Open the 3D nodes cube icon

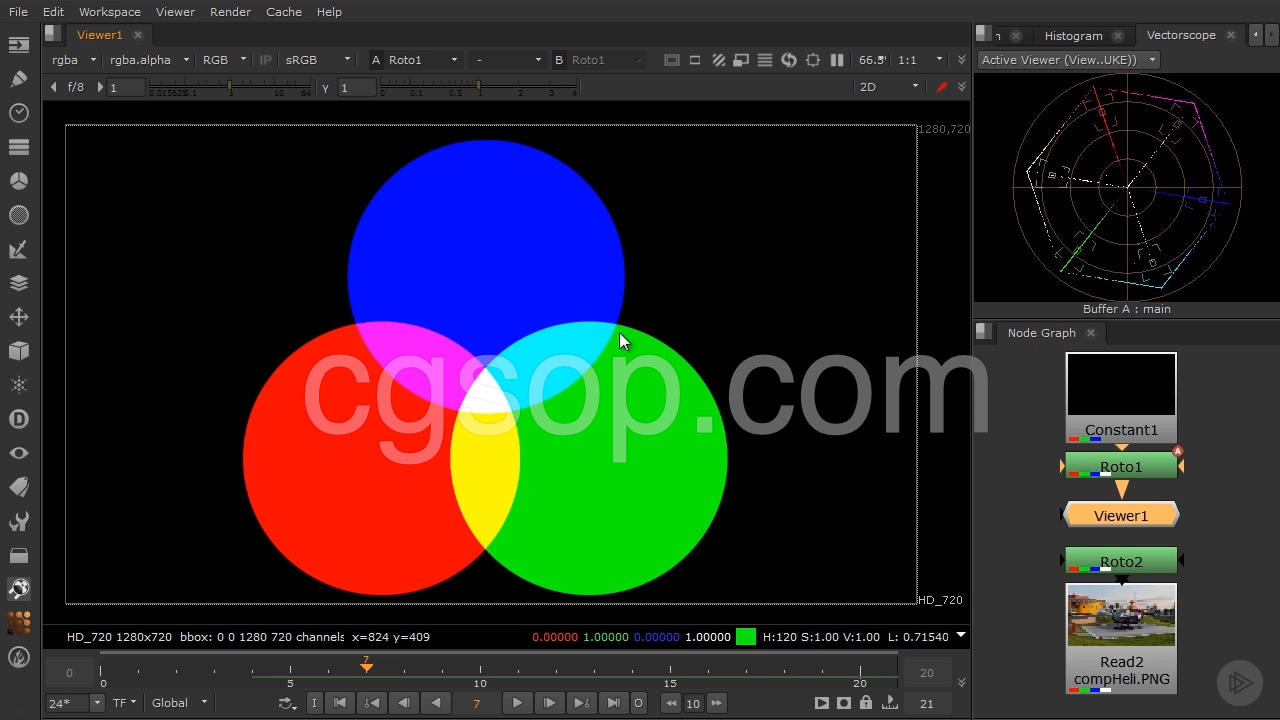click(x=19, y=351)
